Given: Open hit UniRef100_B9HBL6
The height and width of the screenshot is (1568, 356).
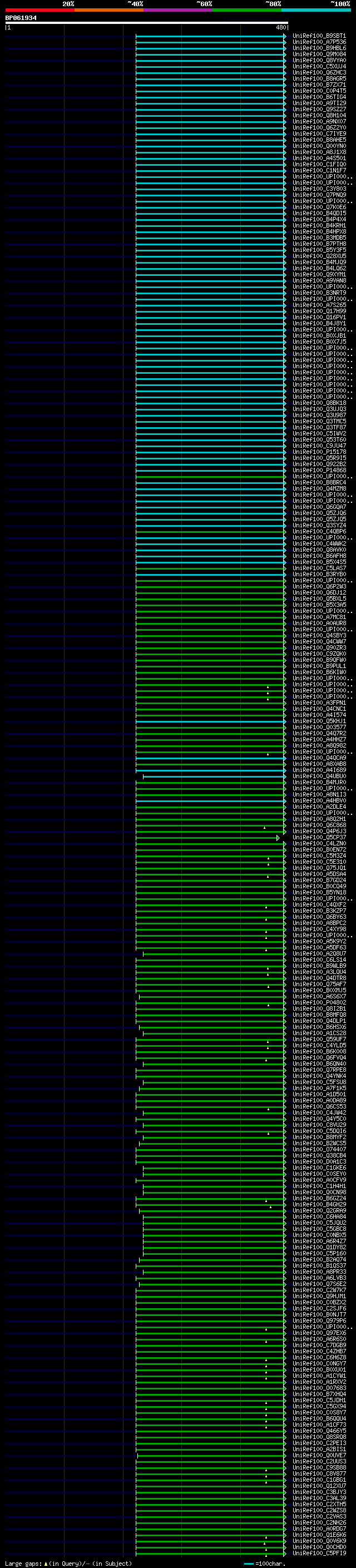Looking at the screenshot, I should point(319,48).
